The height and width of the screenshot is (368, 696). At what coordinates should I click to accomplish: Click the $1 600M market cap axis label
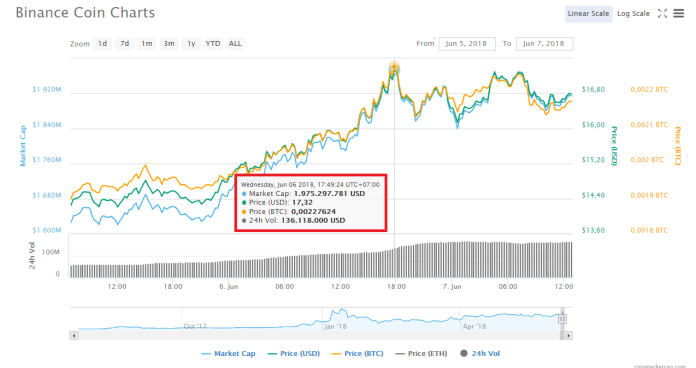[x=47, y=230]
